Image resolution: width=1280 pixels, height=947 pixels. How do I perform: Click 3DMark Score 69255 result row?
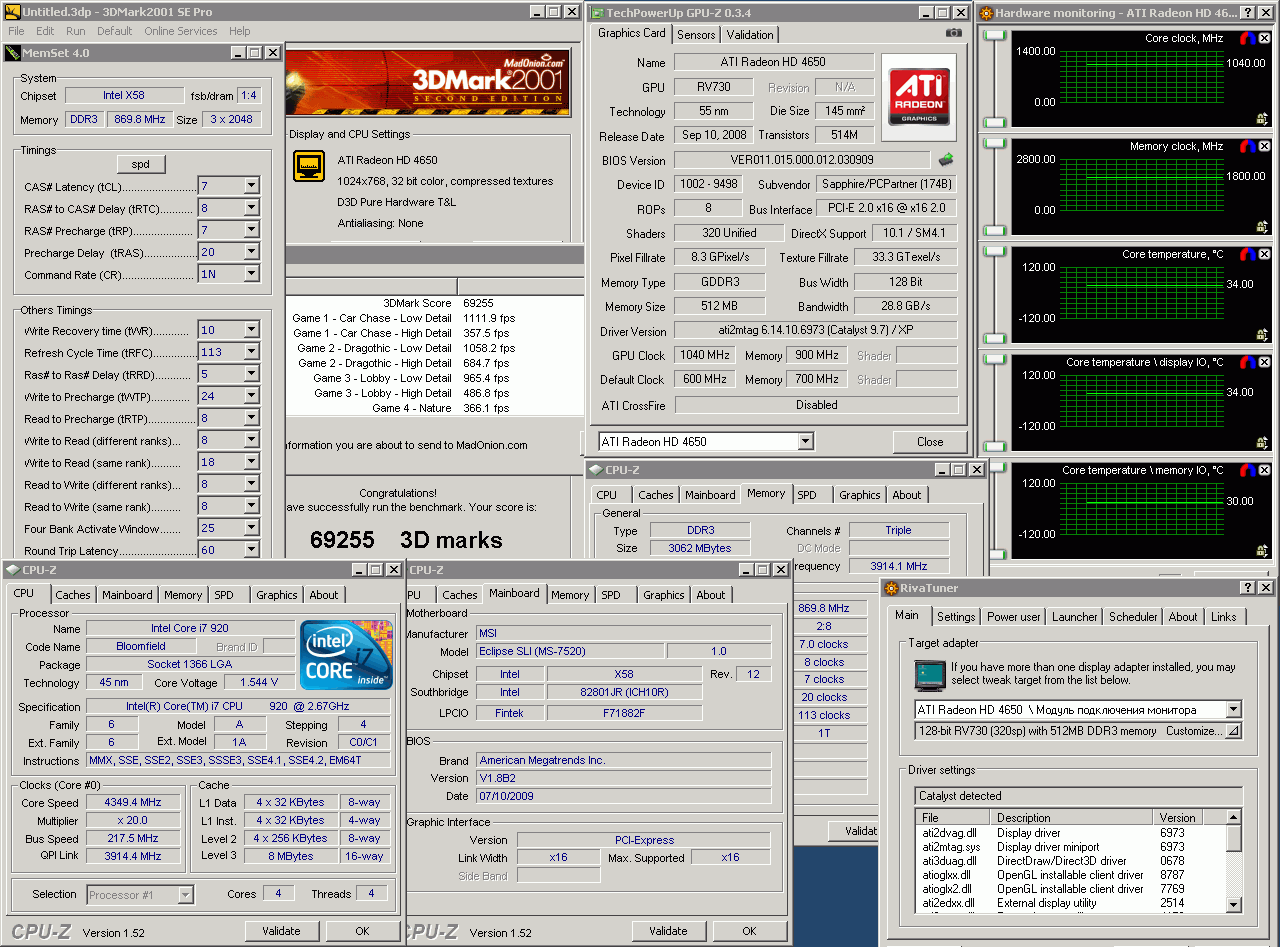(435, 303)
